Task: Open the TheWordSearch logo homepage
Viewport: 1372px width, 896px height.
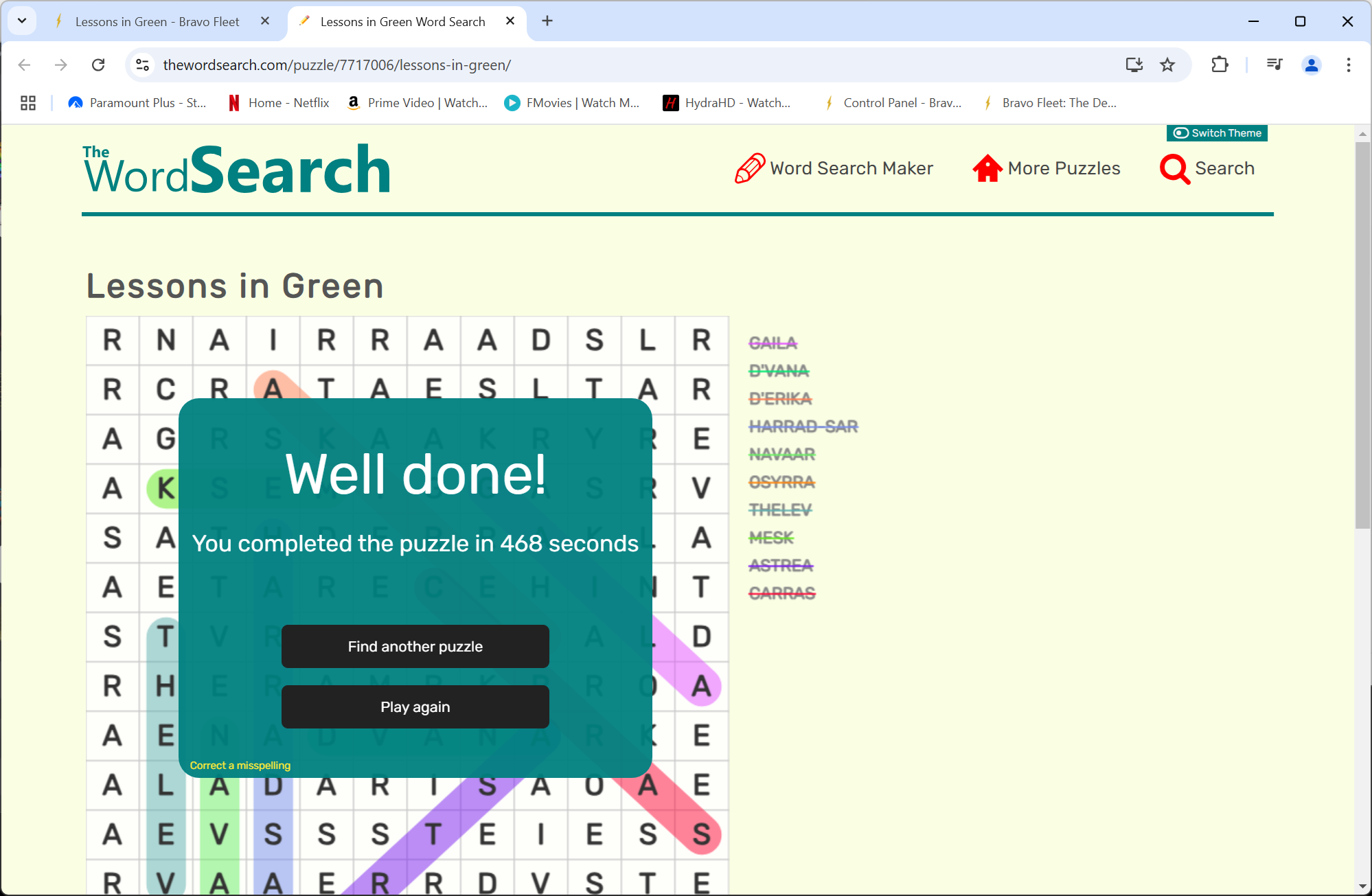Action: 236,169
